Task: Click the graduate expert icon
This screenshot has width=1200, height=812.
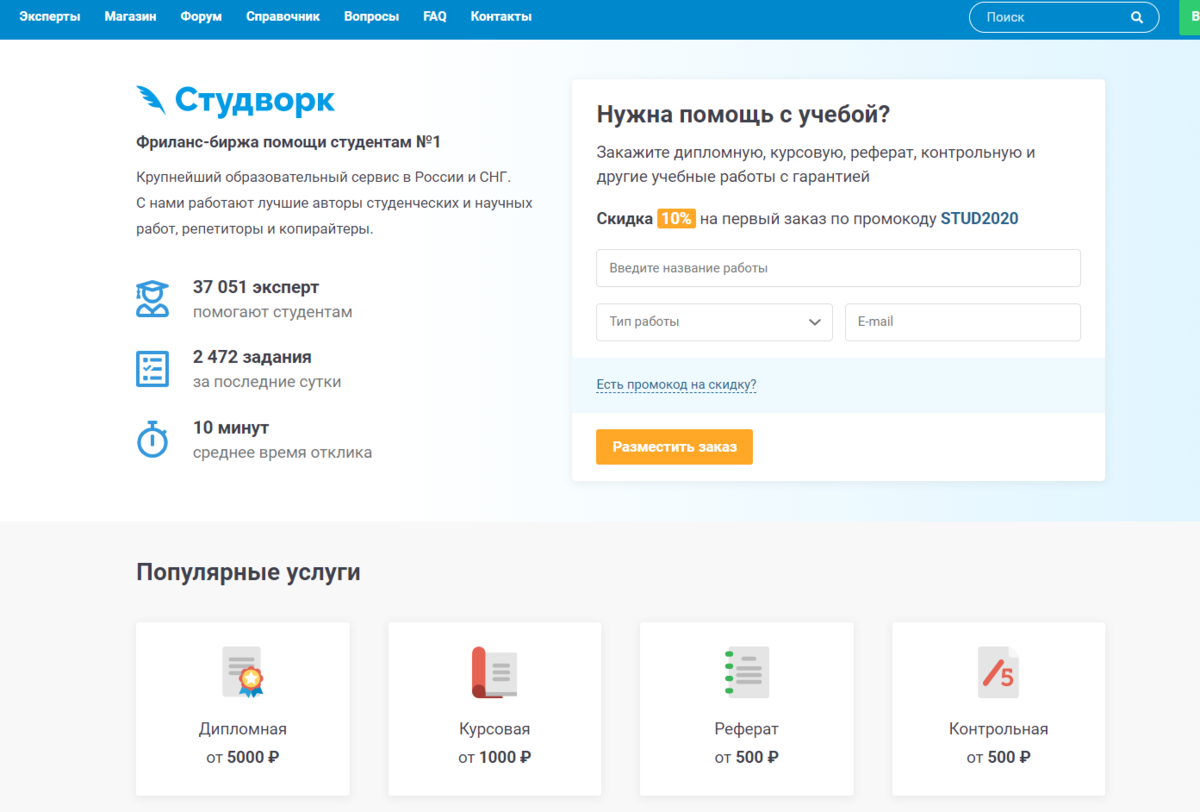Action: (x=152, y=298)
